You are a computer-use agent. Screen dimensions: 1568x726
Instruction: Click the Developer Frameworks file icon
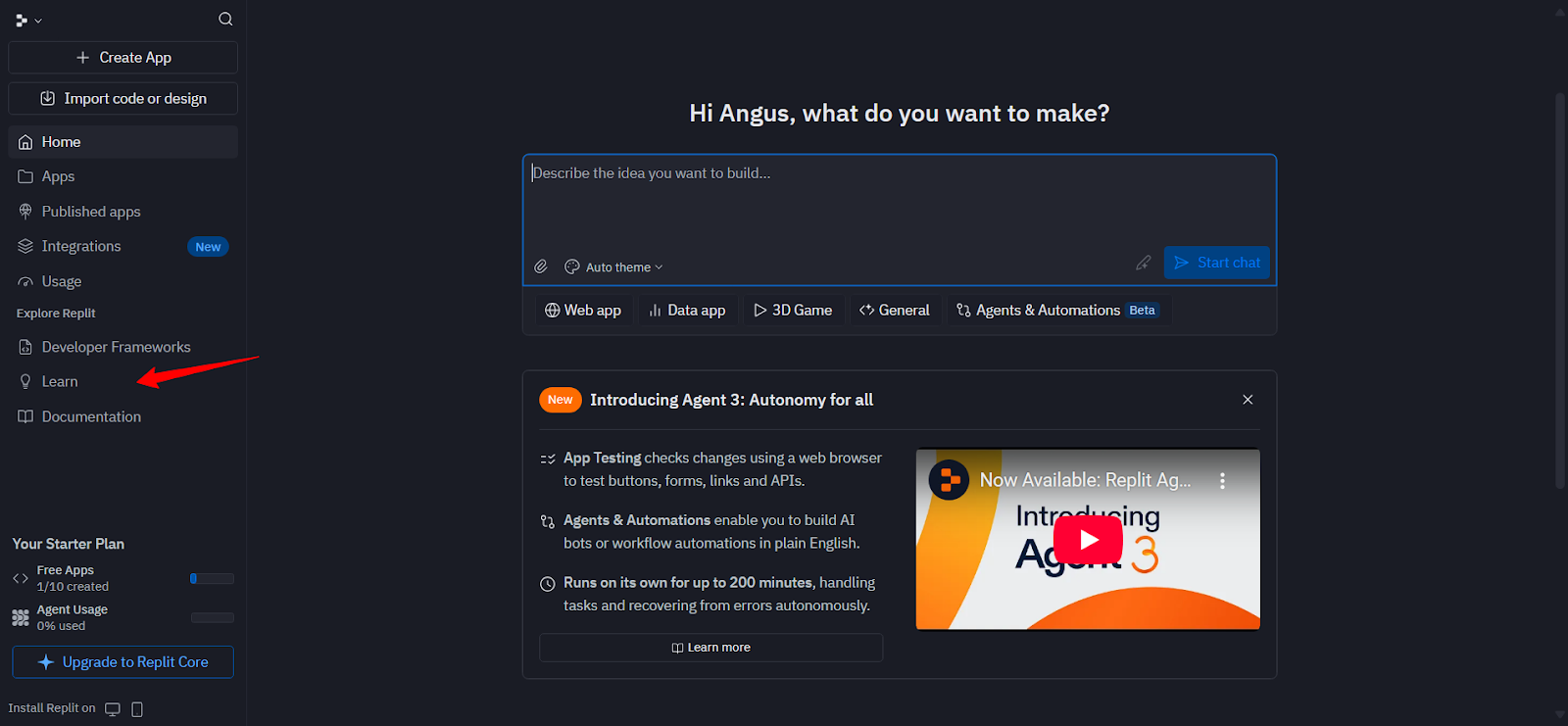25,347
